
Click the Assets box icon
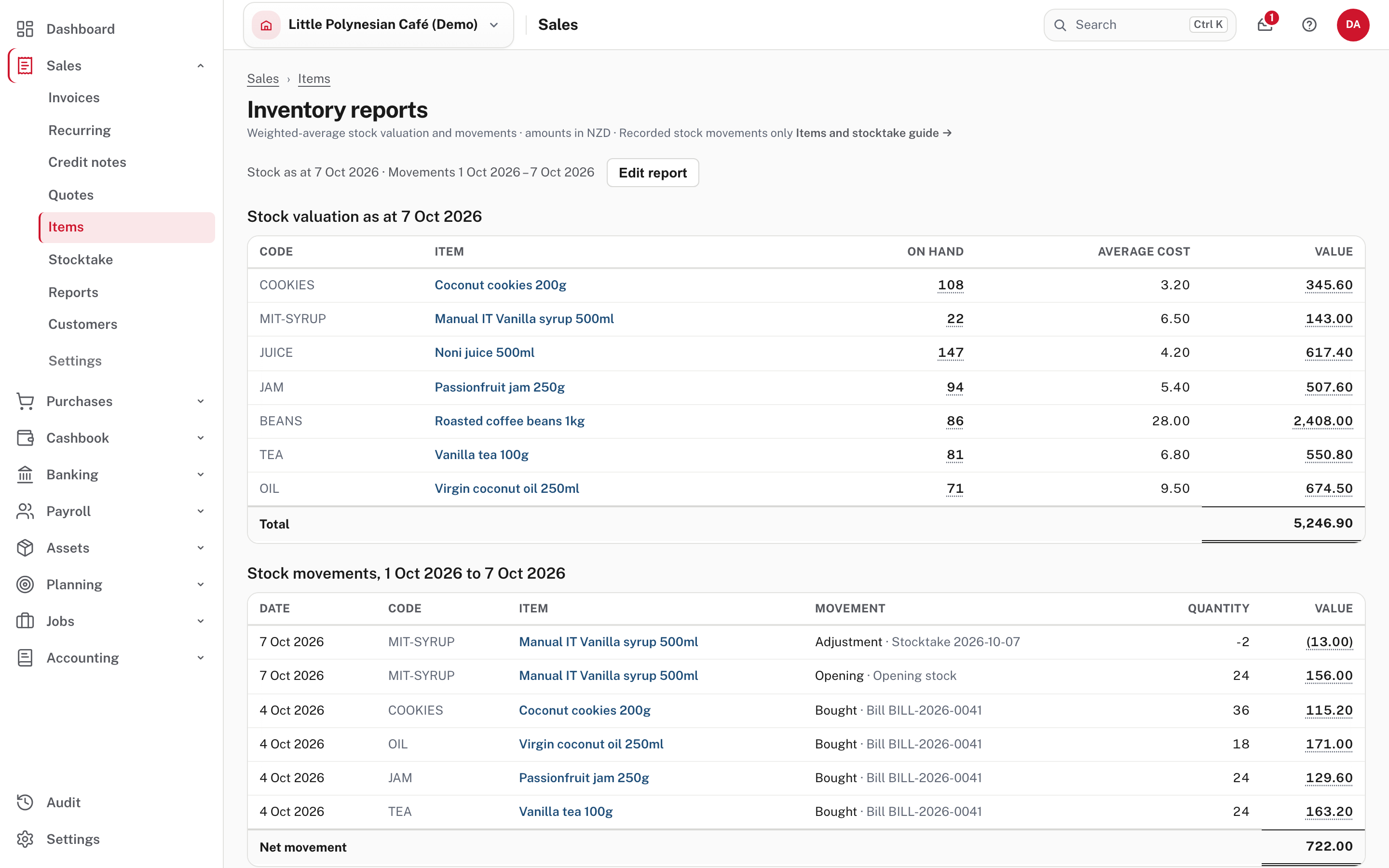point(25,548)
